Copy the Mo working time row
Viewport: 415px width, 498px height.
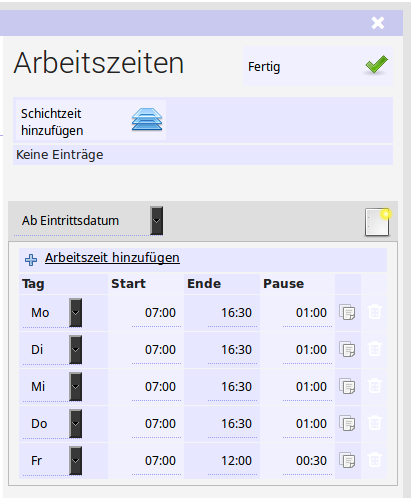coord(347,313)
